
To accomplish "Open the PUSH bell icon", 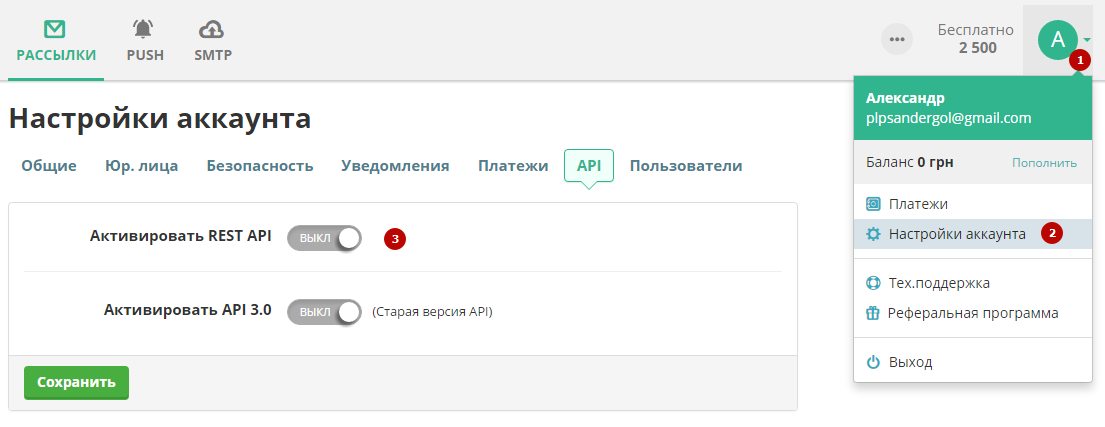I will click(x=145, y=29).
